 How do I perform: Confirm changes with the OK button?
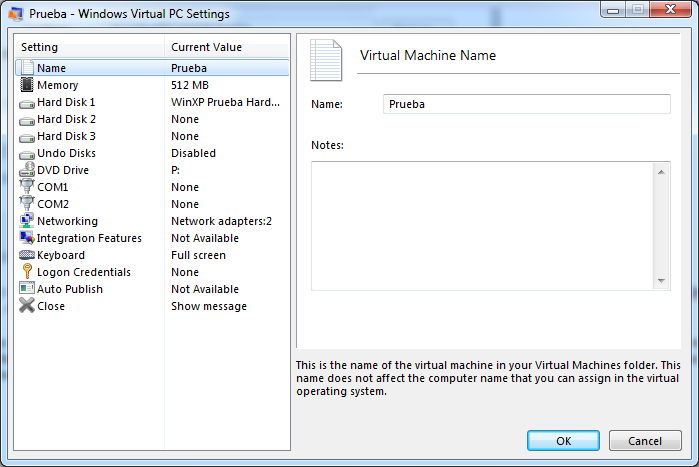click(x=563, y=441)
